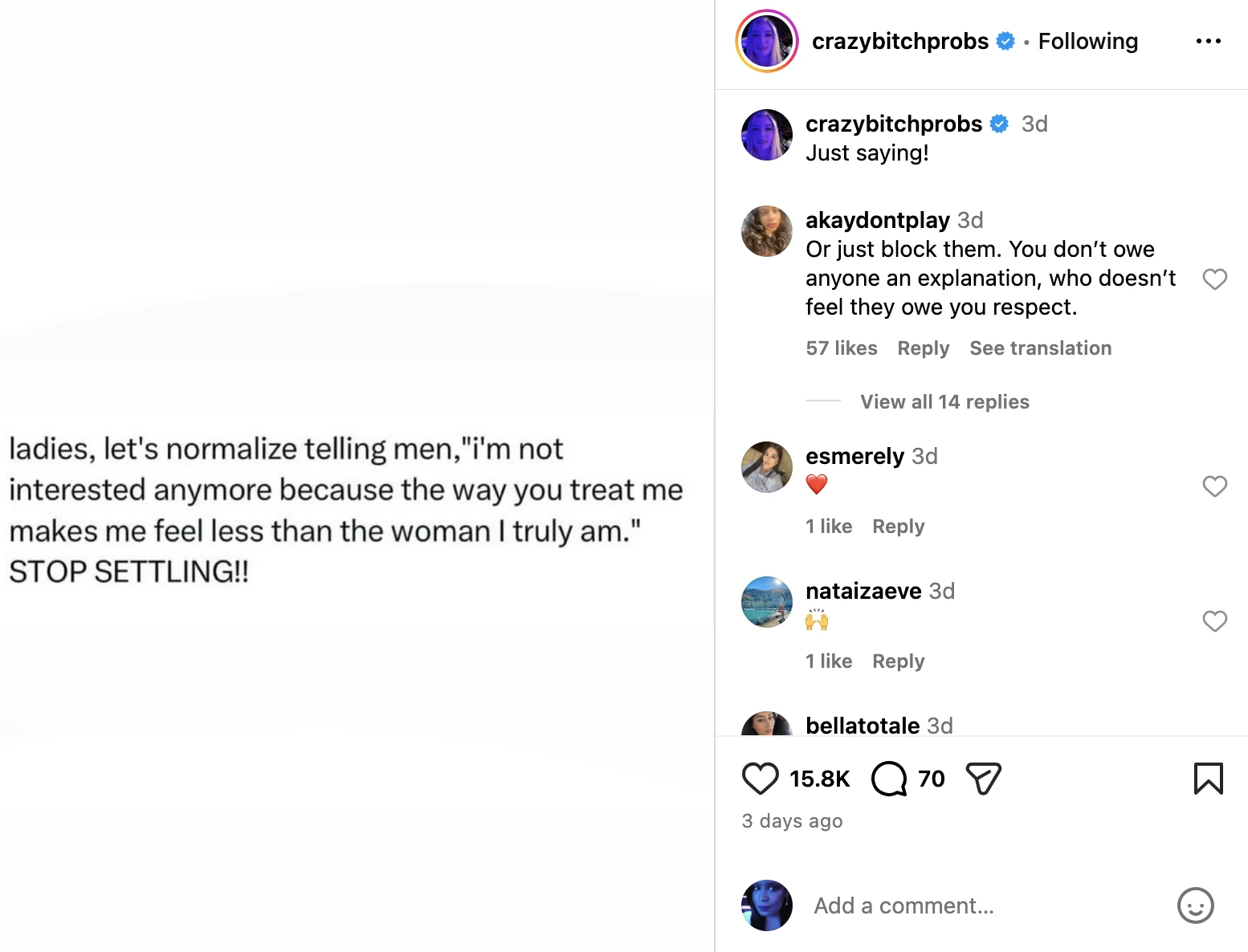Reply to nataizaeve's comment

(898, 661)
